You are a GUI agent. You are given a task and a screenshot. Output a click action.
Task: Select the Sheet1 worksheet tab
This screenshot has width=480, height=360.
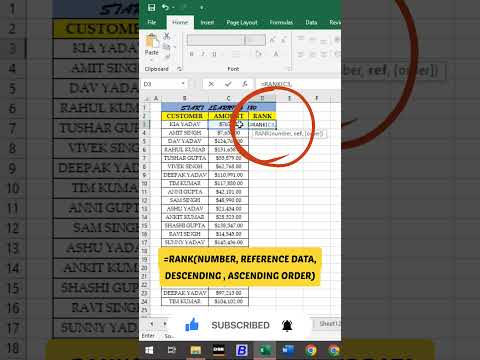click(329, 324)
